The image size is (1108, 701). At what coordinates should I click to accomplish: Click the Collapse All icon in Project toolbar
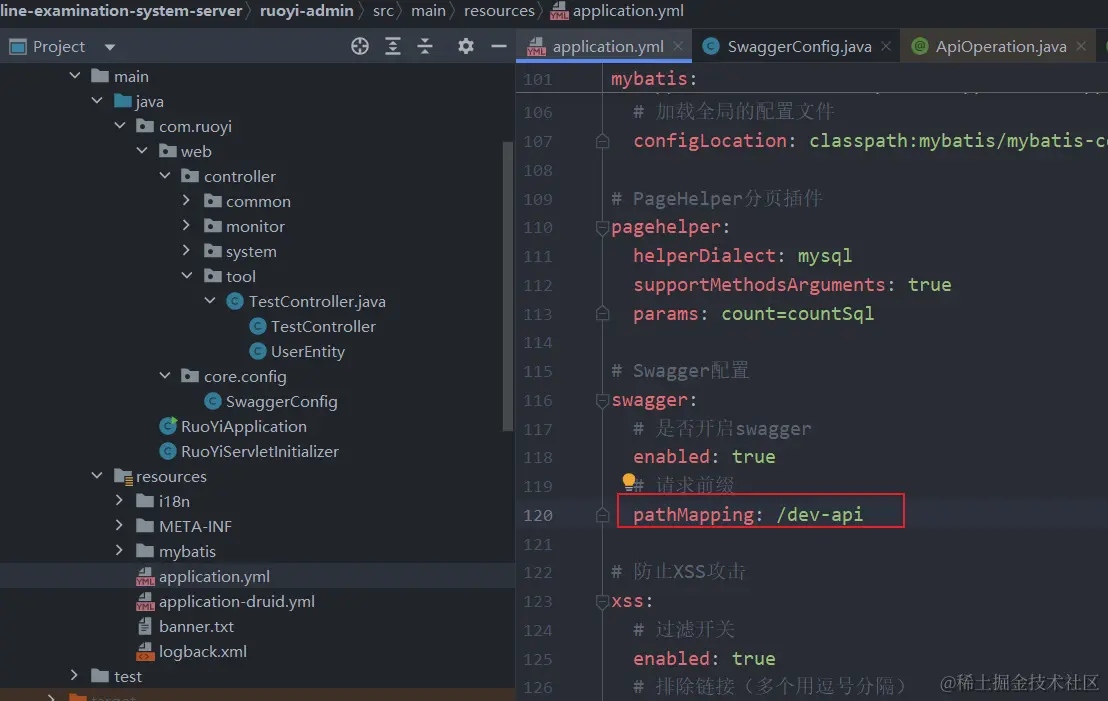click(x=425, y=47)
